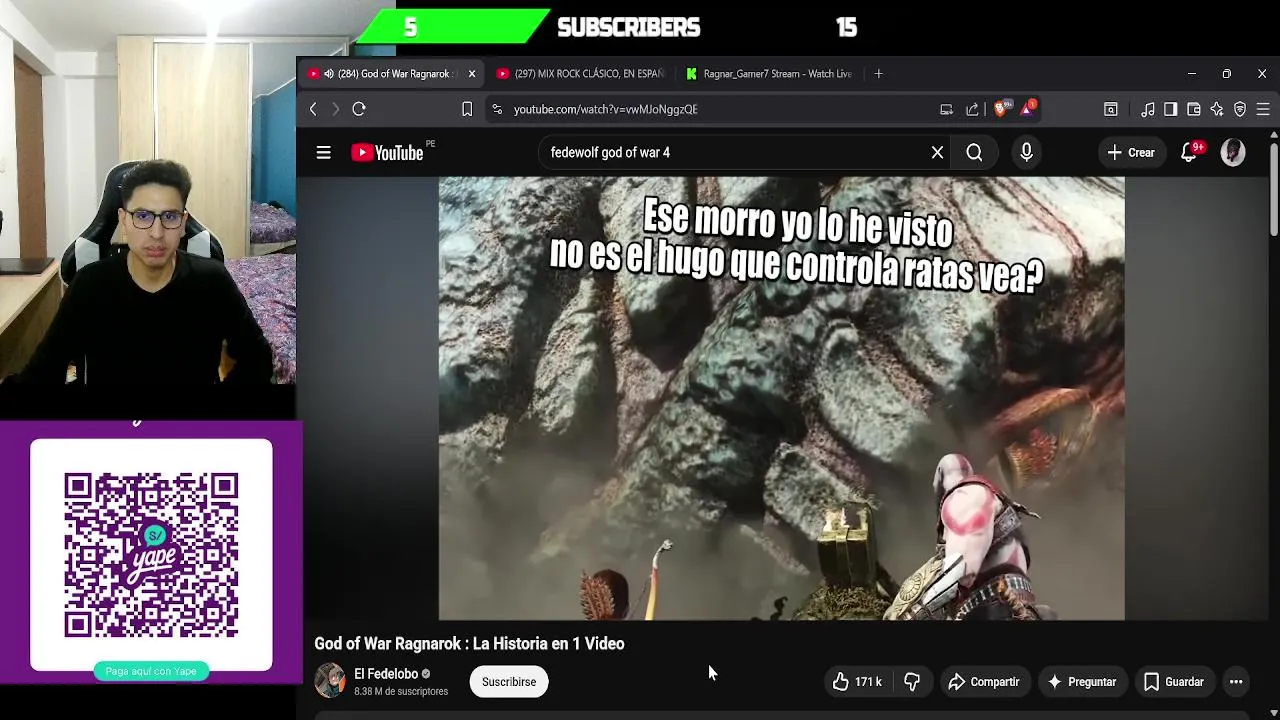This screenshot has width=1280, height=720.
Task: Dislike the video with thumbs-down
Action: click(x=912, y=682)
